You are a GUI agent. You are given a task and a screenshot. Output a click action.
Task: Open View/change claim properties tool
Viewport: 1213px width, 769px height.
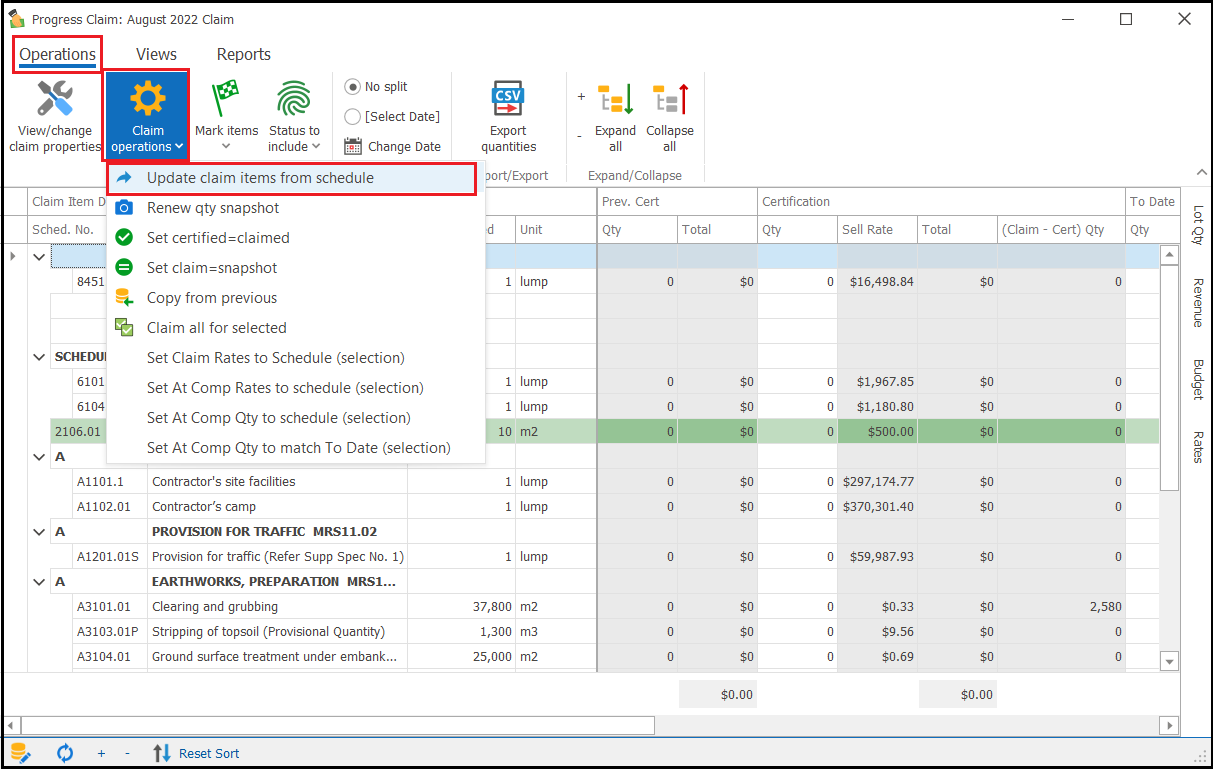55,117
